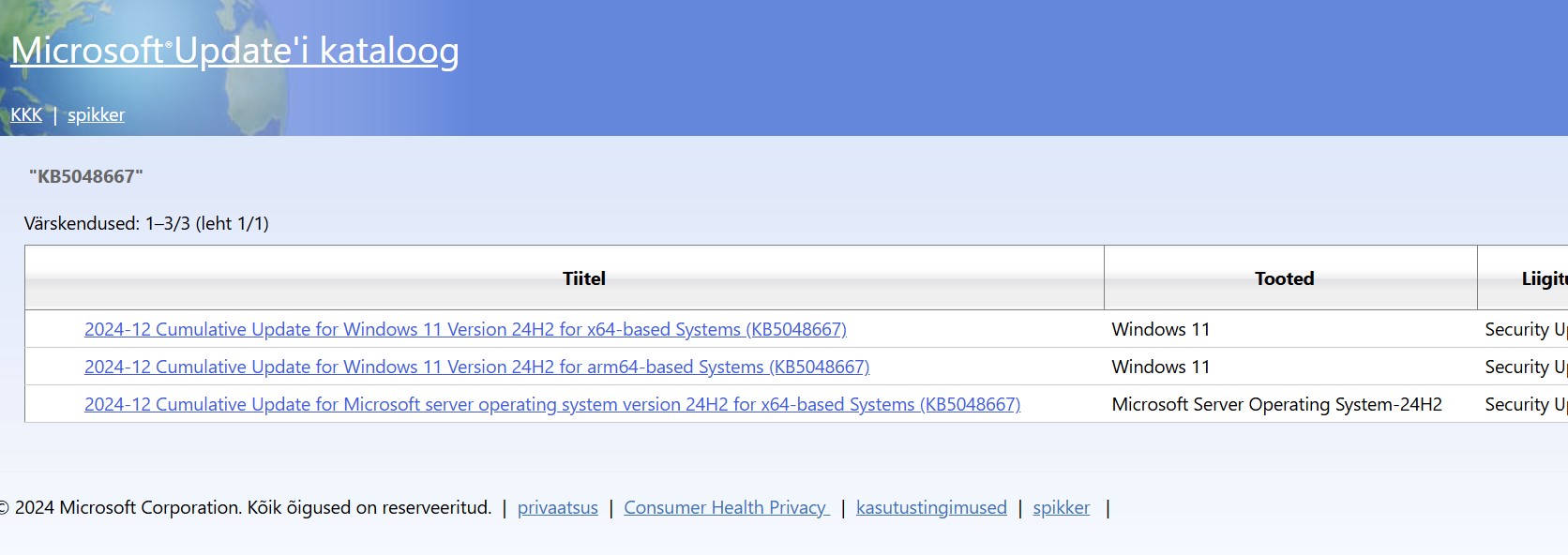The width and height of the screenshot is (1568, 555).
Task: Open the privaatsus footer link
Action: 557,507
